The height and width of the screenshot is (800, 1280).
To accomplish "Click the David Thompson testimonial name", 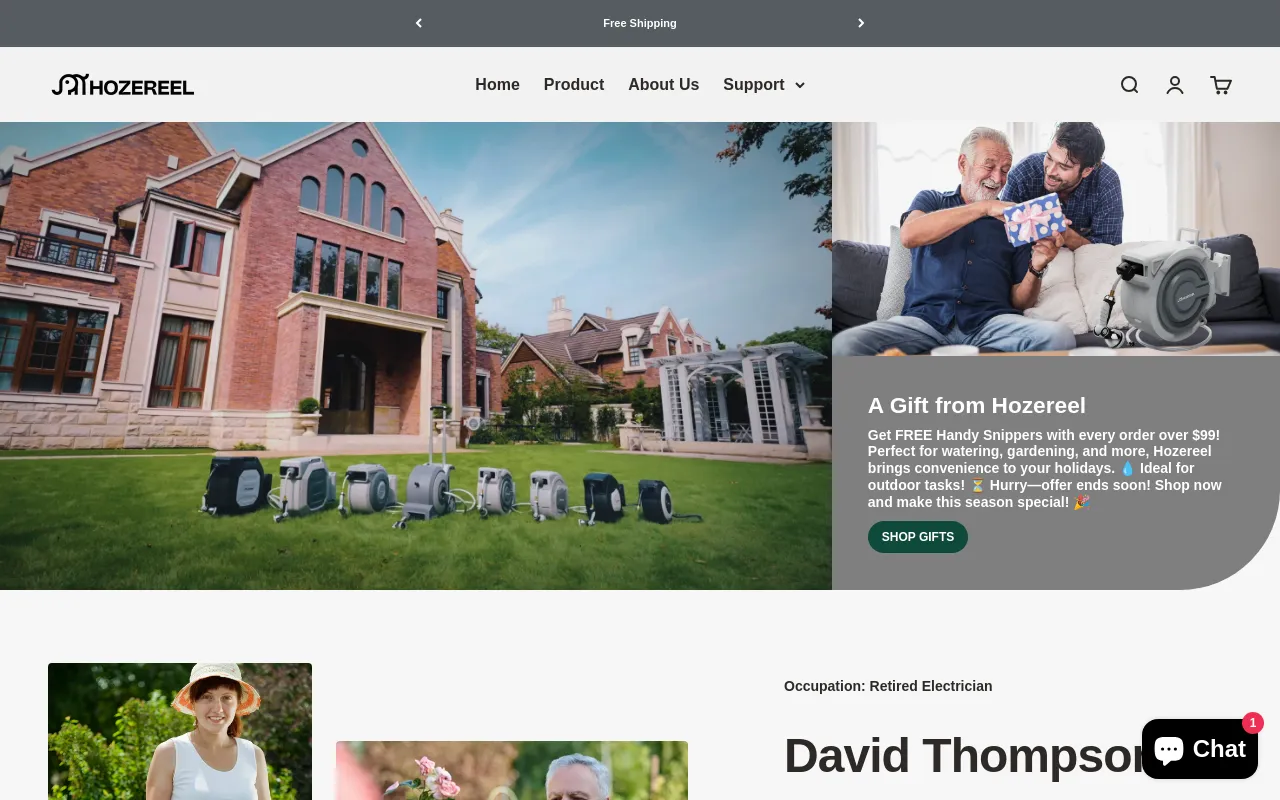I will [x=960, y=756].
